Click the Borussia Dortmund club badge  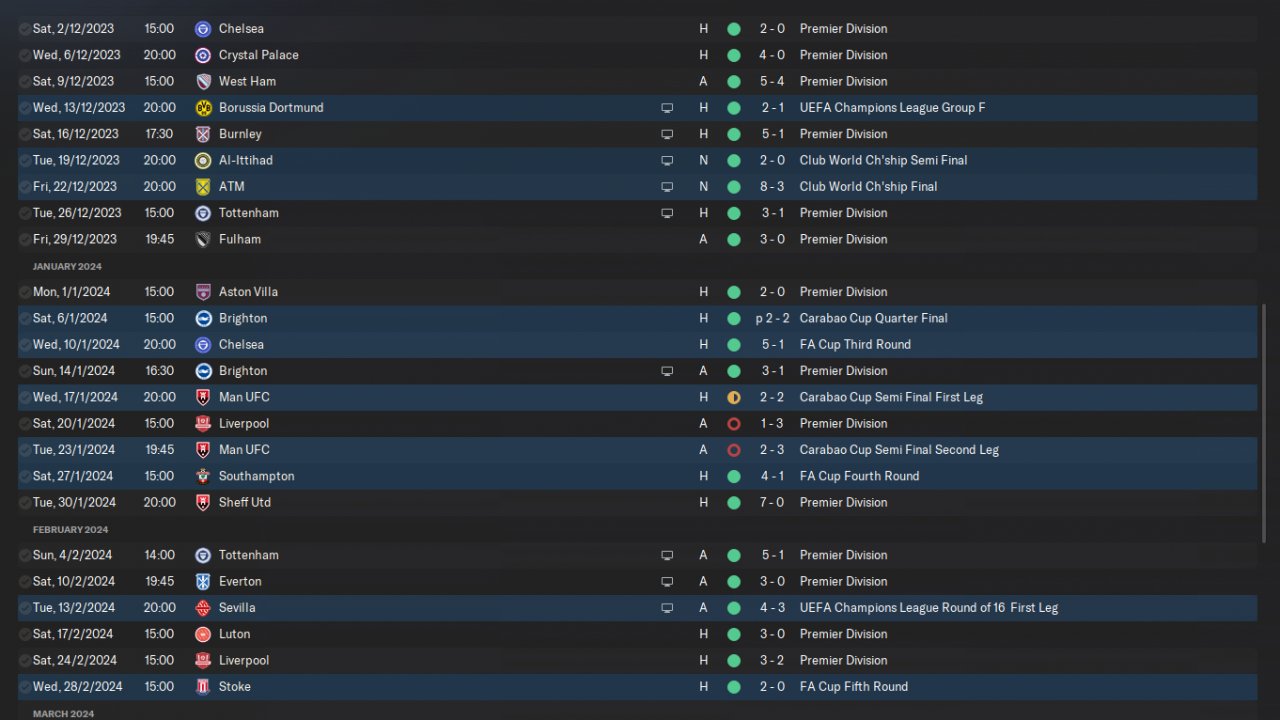[203, 108]
